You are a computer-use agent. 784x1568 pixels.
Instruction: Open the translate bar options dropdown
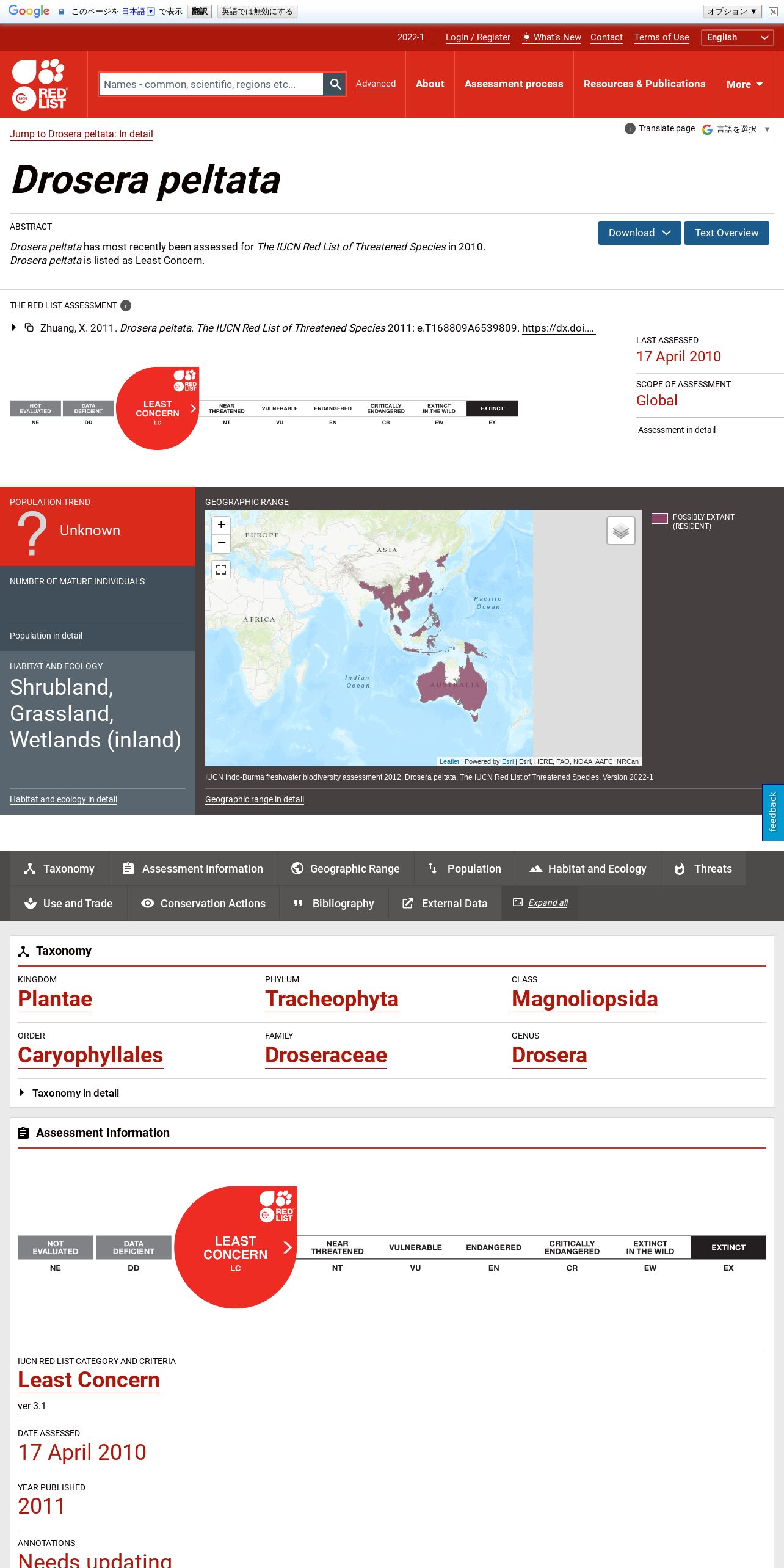[731, 12]
